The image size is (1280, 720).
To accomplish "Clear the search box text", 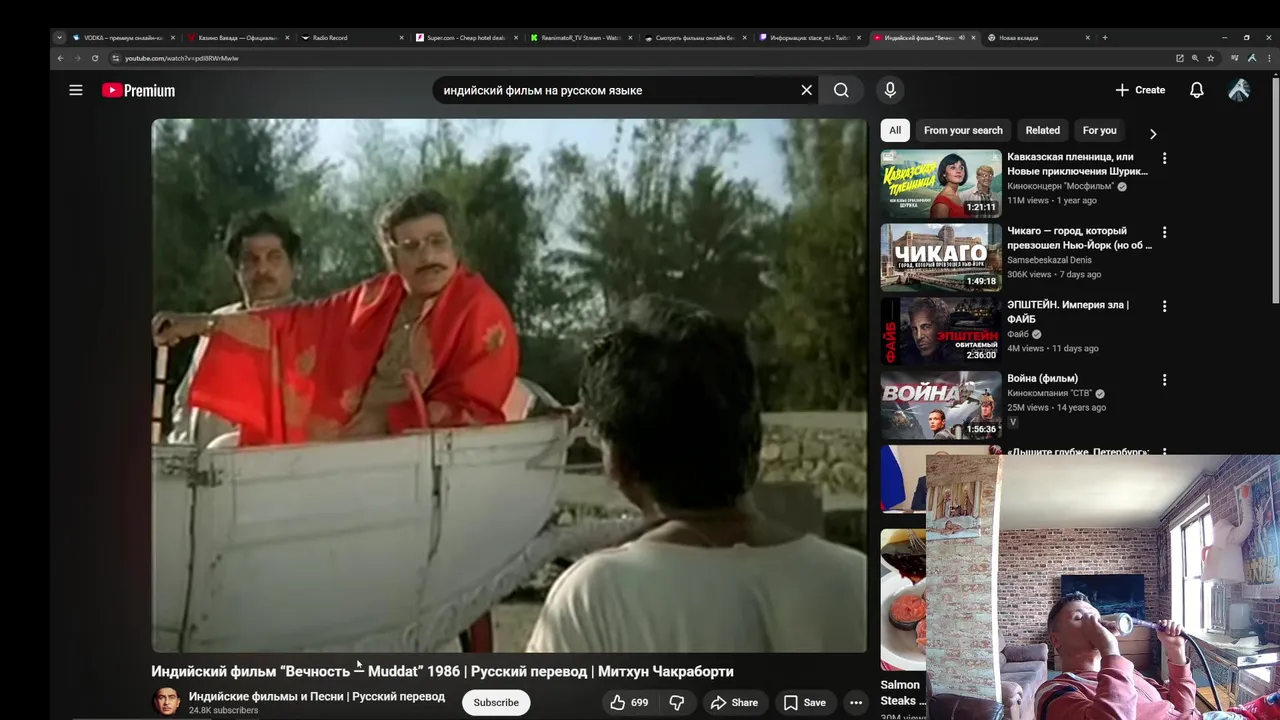I will coord(806,90).
